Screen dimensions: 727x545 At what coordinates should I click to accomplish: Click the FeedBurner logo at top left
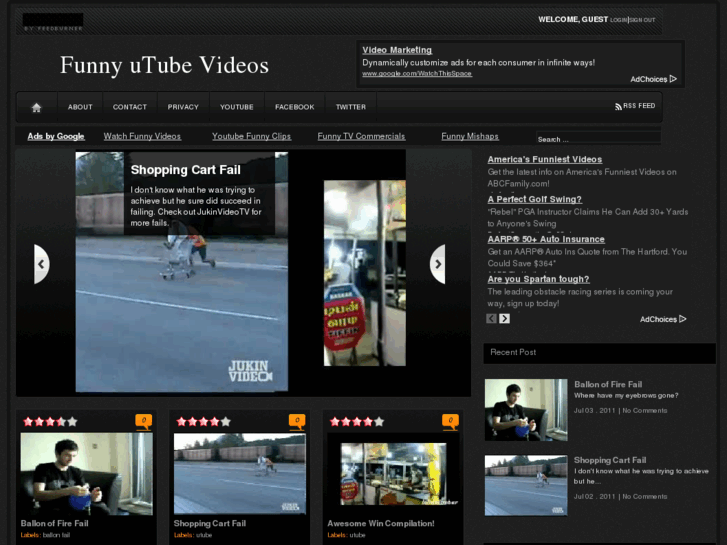coord(53,22)
